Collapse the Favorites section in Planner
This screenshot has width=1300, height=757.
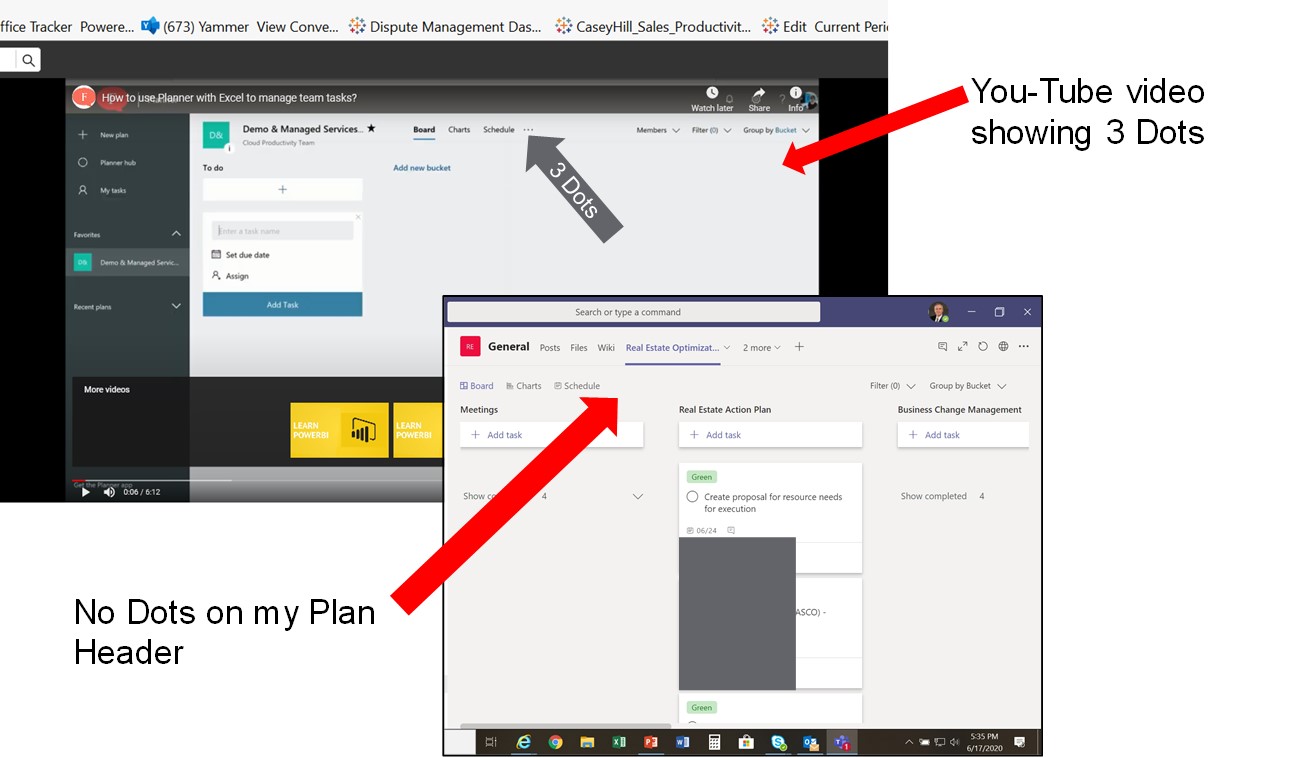(x=176, y=234)
